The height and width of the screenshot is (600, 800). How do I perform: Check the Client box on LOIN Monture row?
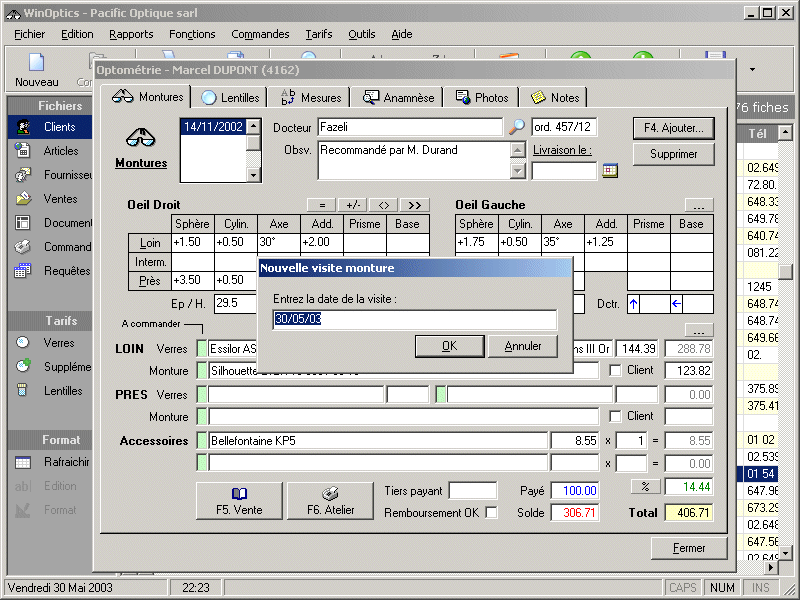pos(617,371)
